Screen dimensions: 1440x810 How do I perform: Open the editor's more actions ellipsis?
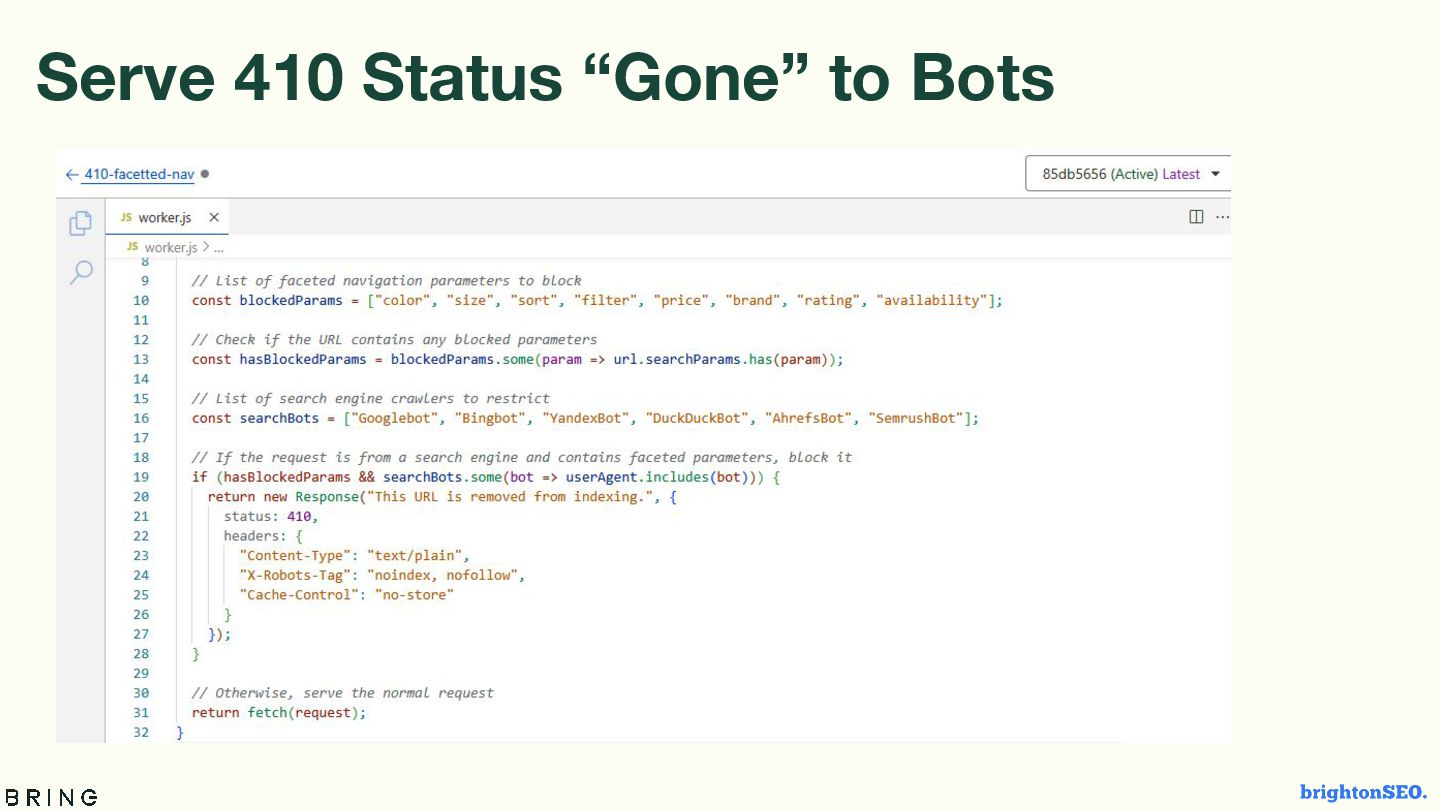click(x=1222, y=217)
